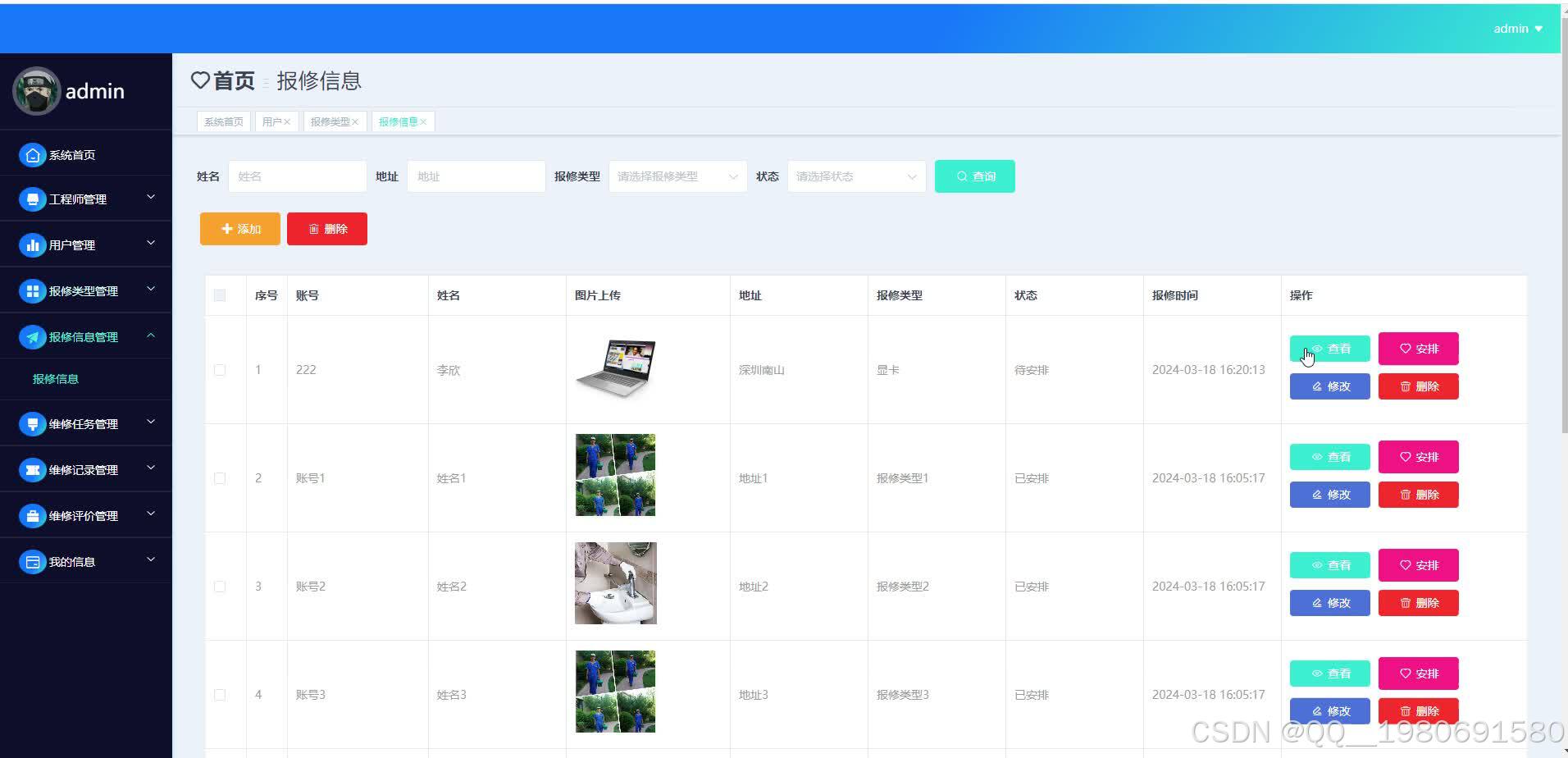Screen dimensions: 1568x758
Task: Open the admin account dropdown menu
Action: coord(1517,28)
